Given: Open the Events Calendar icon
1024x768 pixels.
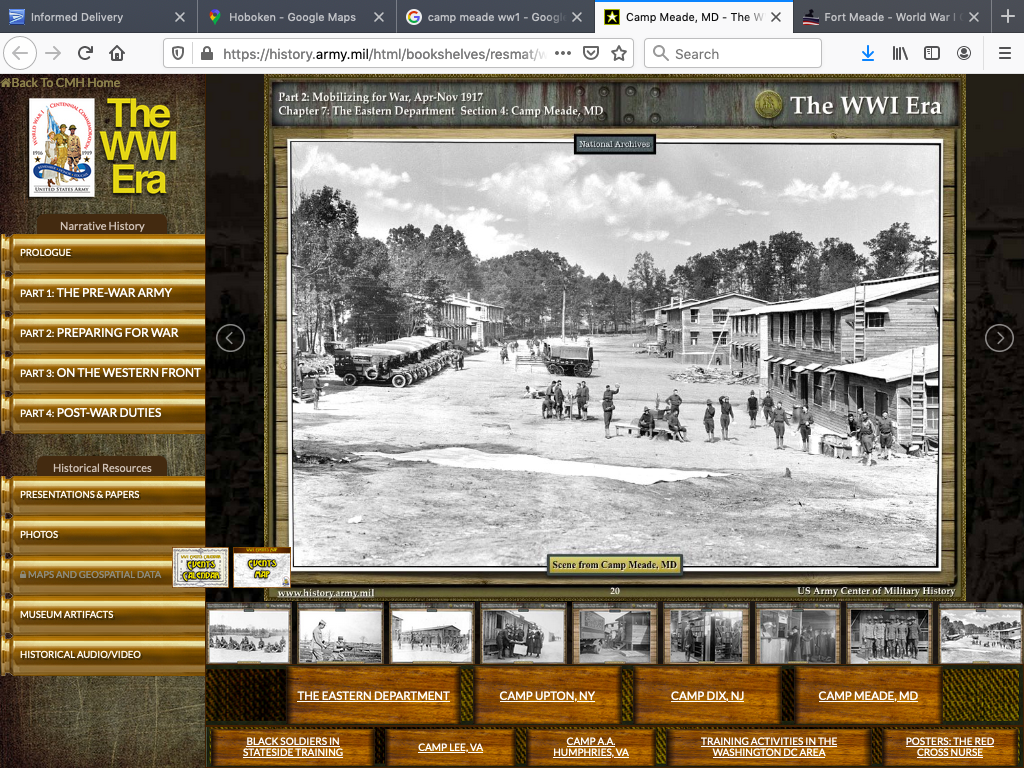Looking at the screenshot, I should click(x=200, y=568).
